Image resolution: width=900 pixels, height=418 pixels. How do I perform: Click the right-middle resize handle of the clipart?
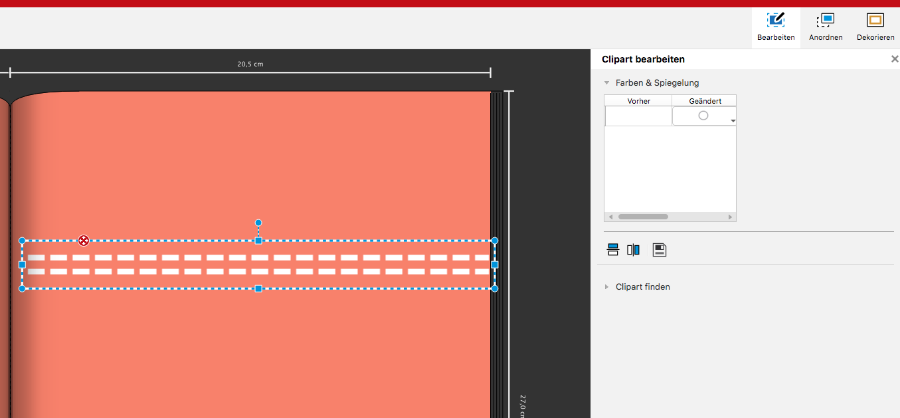point(495,265)
